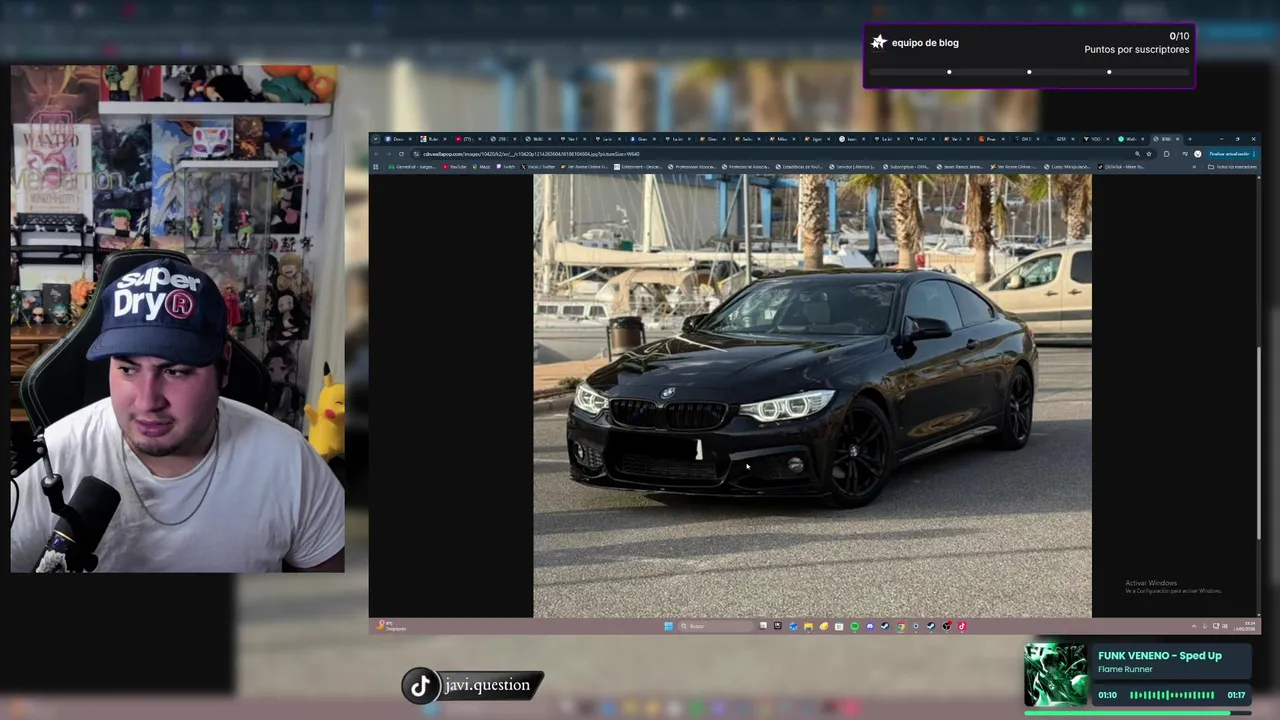Open the browser profile avatar

click(1198, 154)
